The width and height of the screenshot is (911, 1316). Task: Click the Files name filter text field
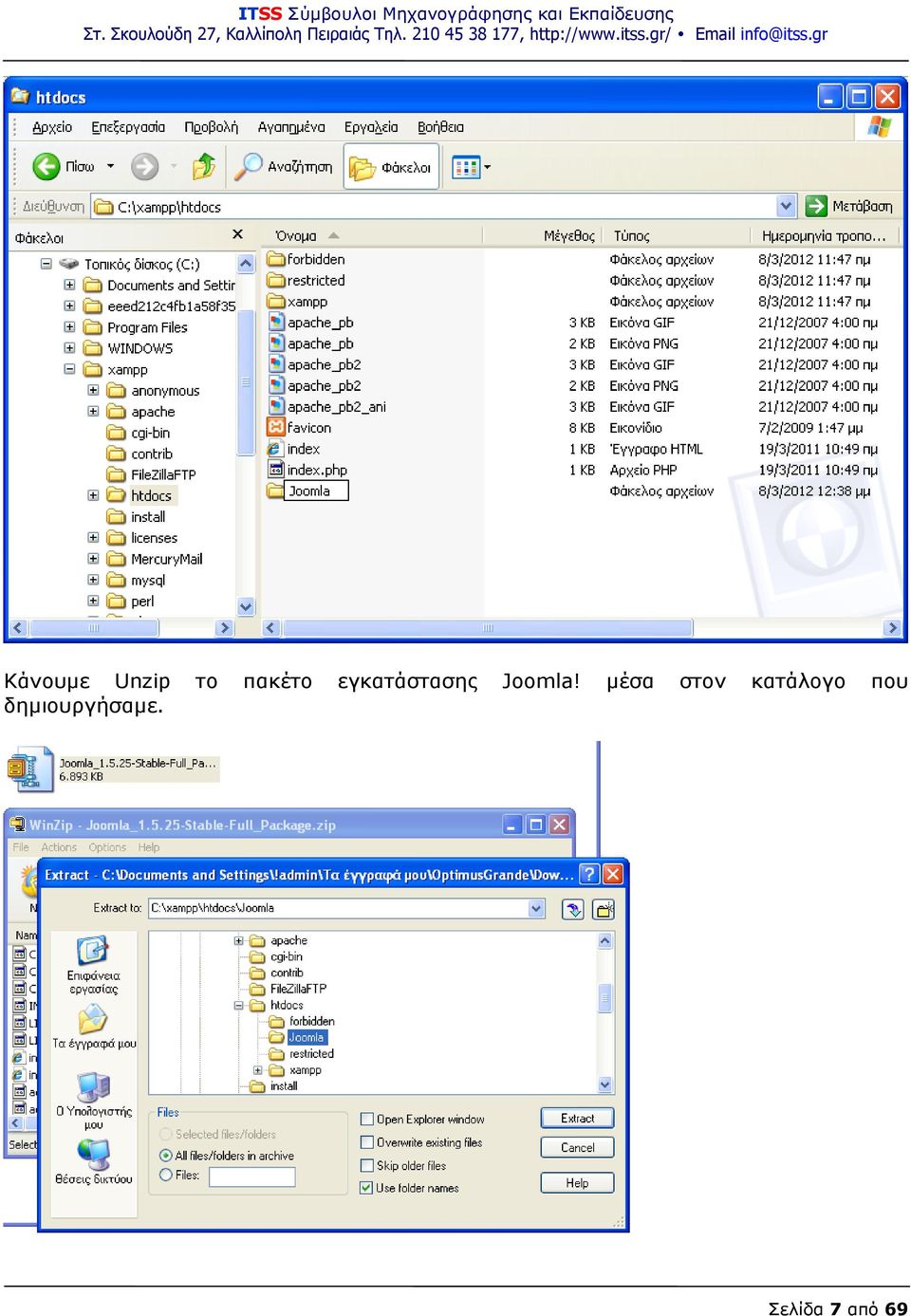251,1176
